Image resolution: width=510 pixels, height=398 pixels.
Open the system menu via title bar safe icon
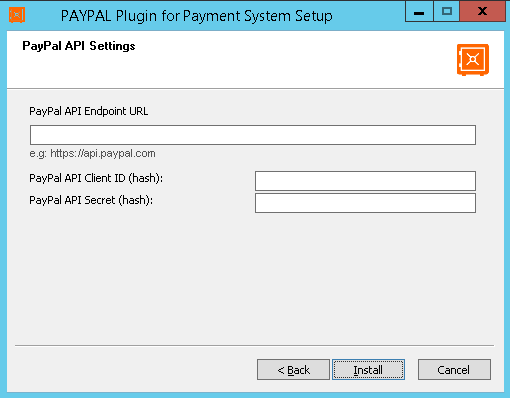click(17, 15)
